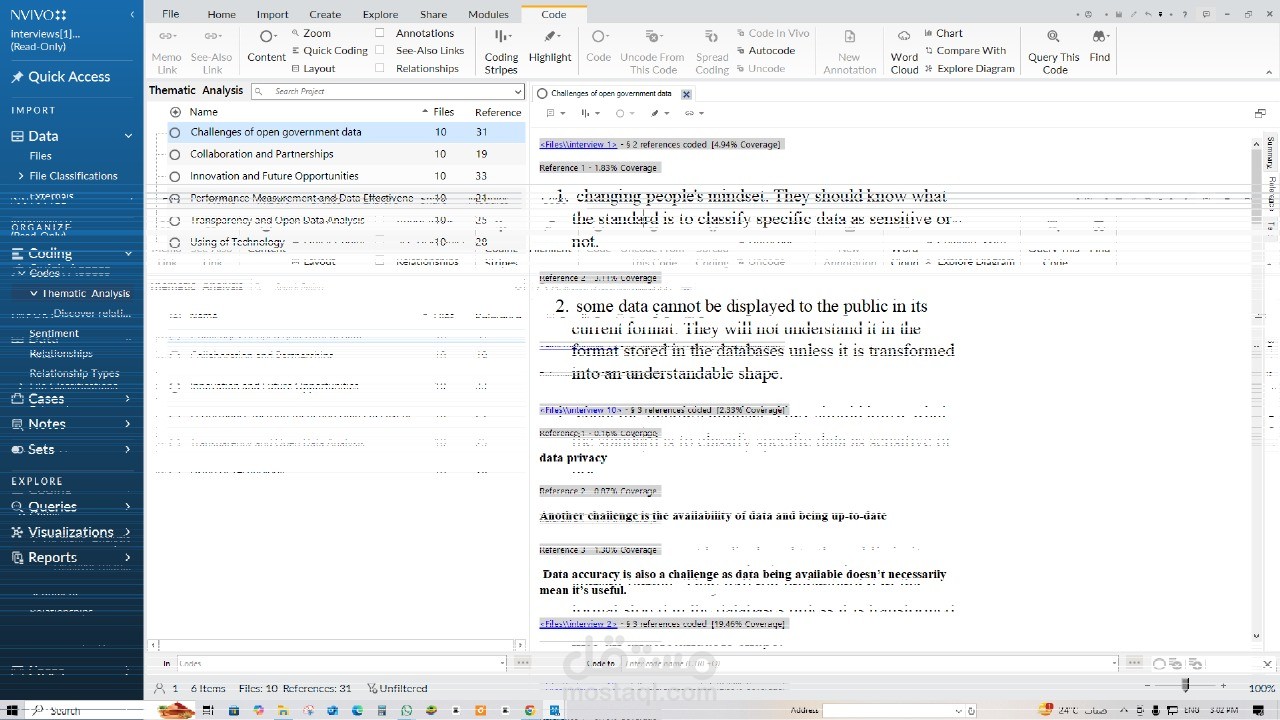Open Quick Access in the sidebar

coord(60,77)
